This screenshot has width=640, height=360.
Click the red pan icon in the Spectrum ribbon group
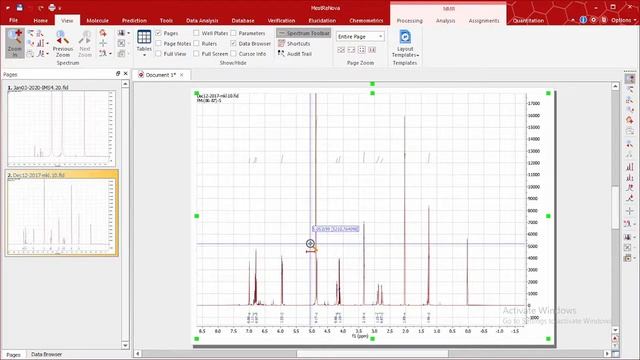point(103,33)
